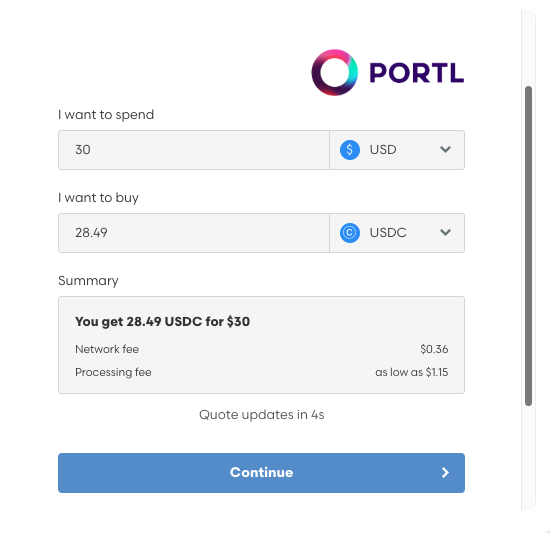
Task: Click the 'I want to spend' label
Action: tap(106, 115)
